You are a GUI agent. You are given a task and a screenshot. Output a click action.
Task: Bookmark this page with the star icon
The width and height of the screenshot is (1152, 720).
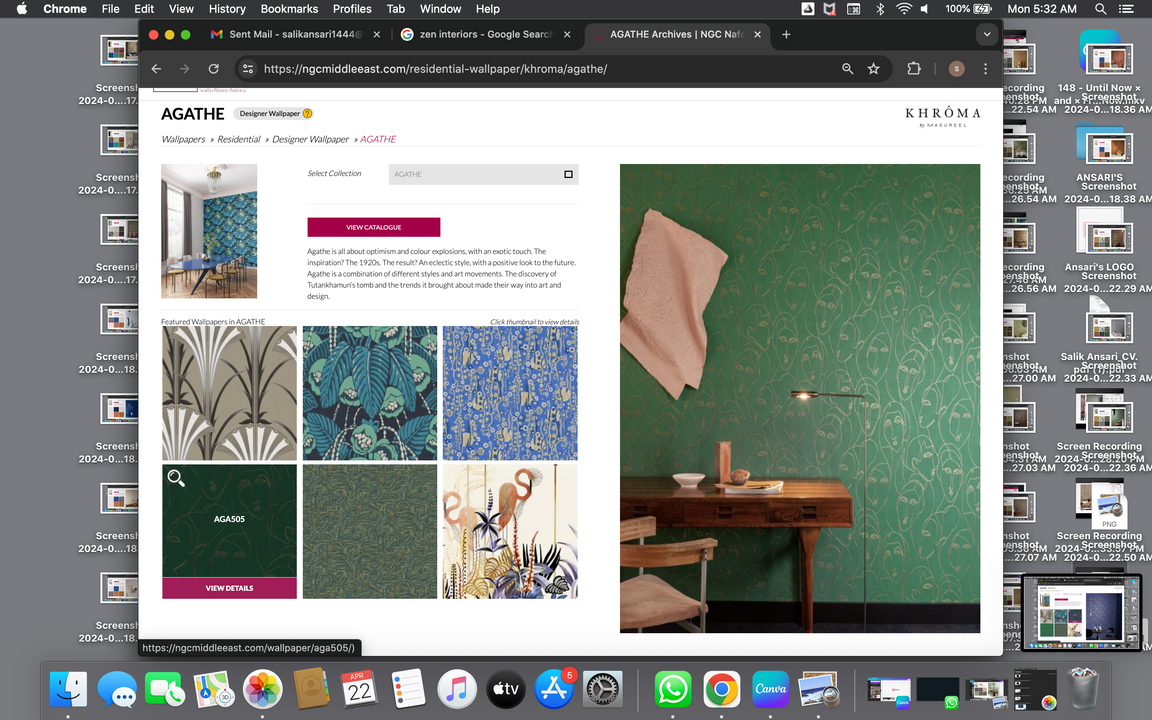tap(874, 68)
